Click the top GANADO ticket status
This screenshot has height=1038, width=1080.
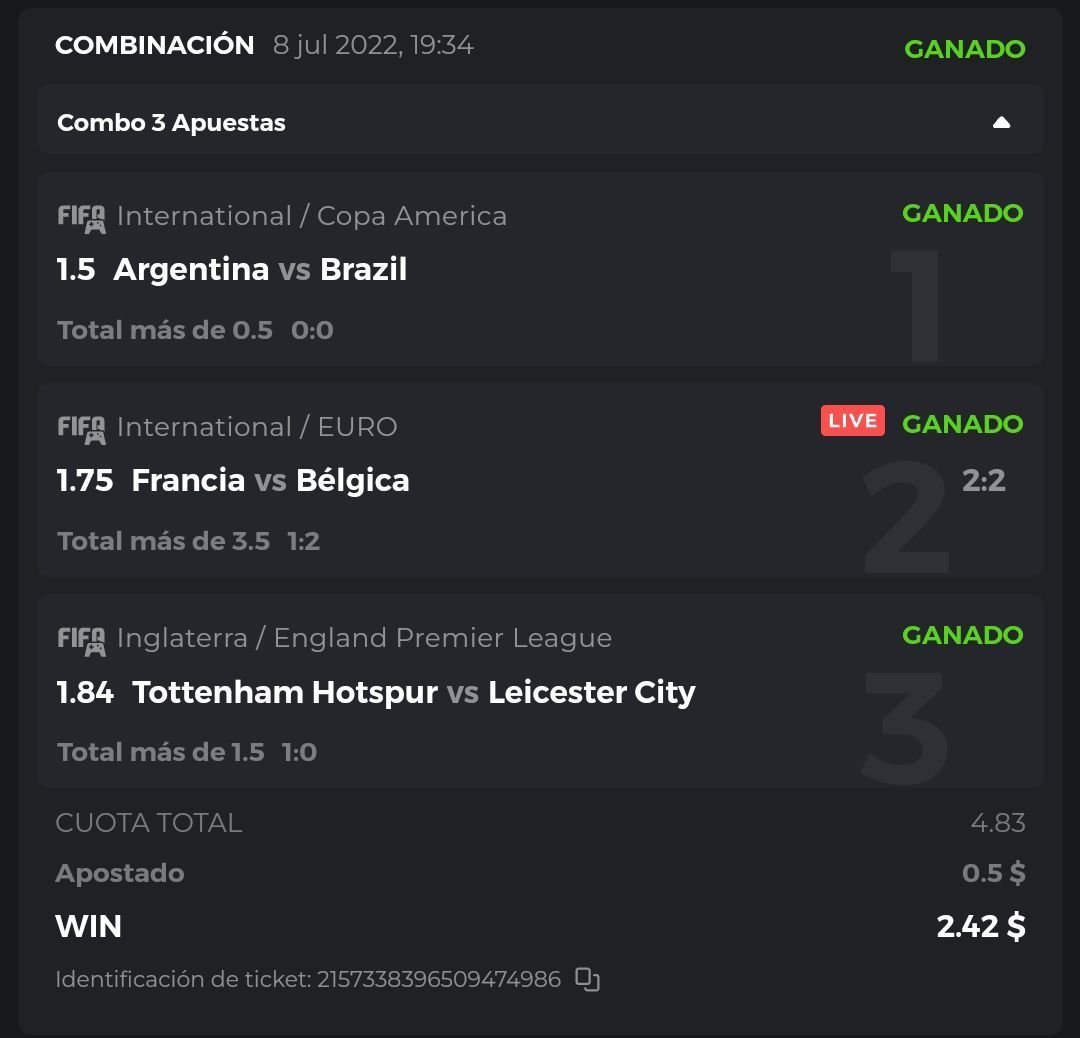pos(964,49)
